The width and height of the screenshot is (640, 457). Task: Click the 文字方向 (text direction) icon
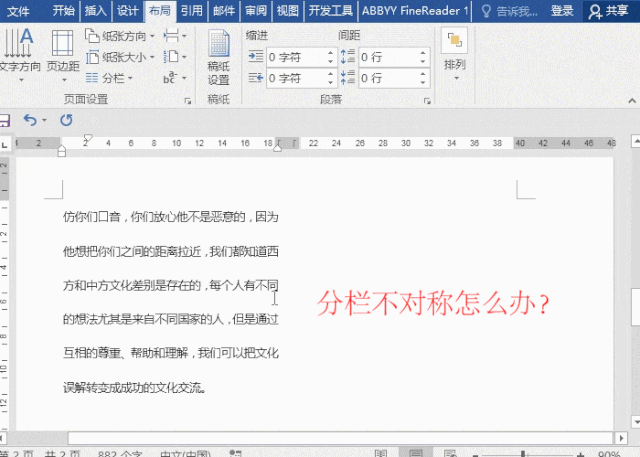(x=22, y=50)
